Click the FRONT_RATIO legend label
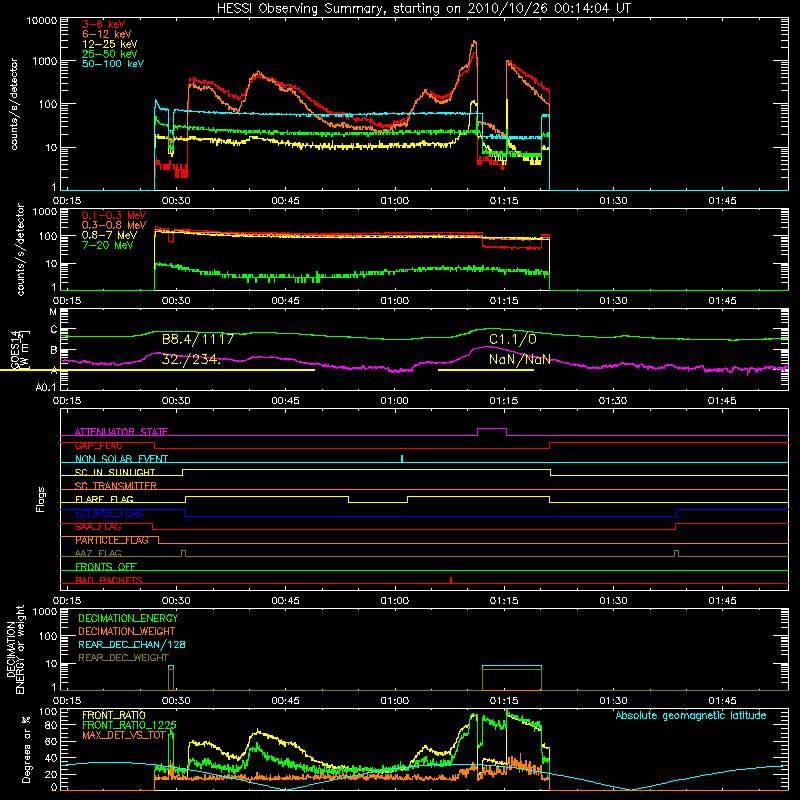Viewport: 800px width, 800px height. 114,715
